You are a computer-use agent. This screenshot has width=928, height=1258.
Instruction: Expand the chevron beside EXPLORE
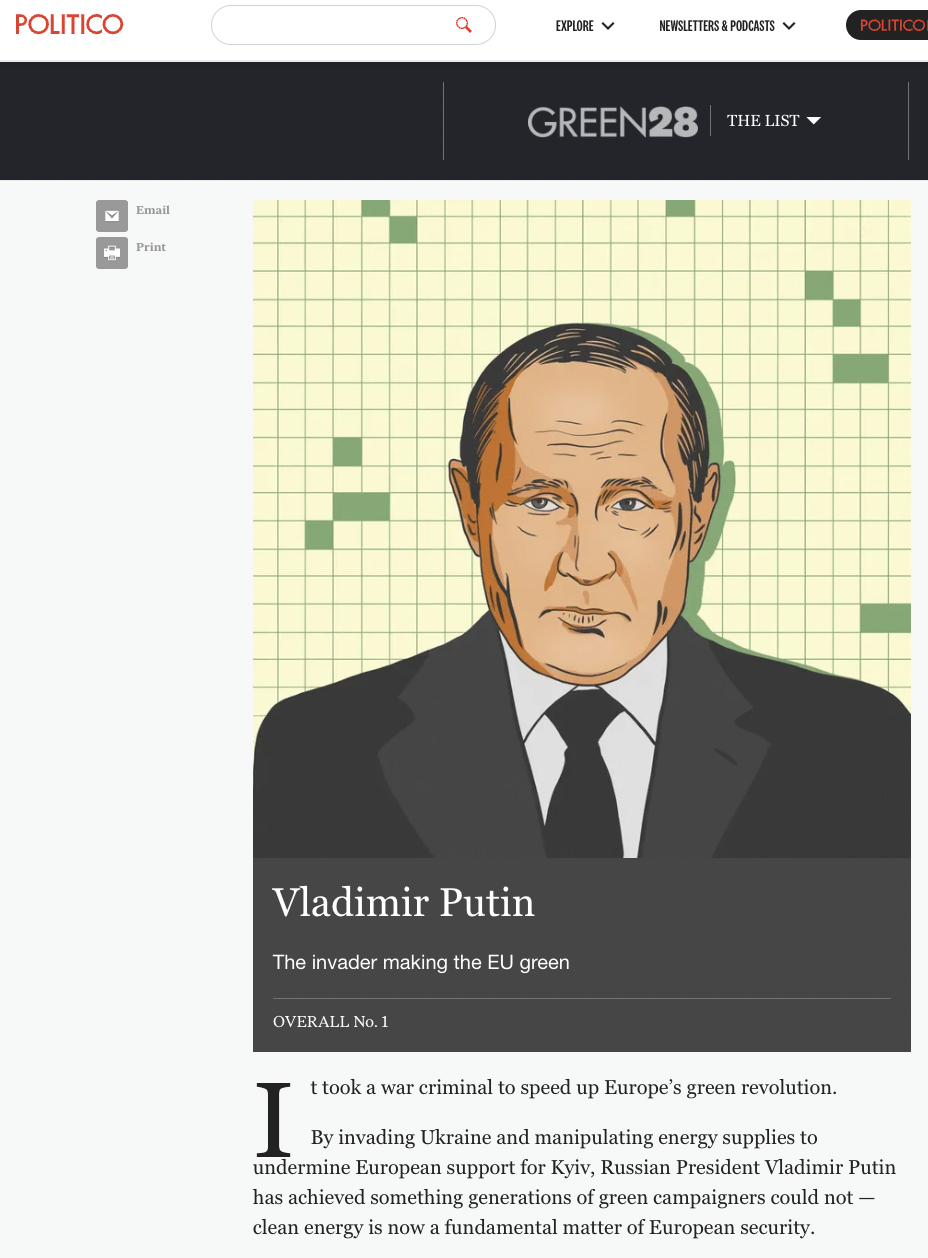(x=608, y=26)
